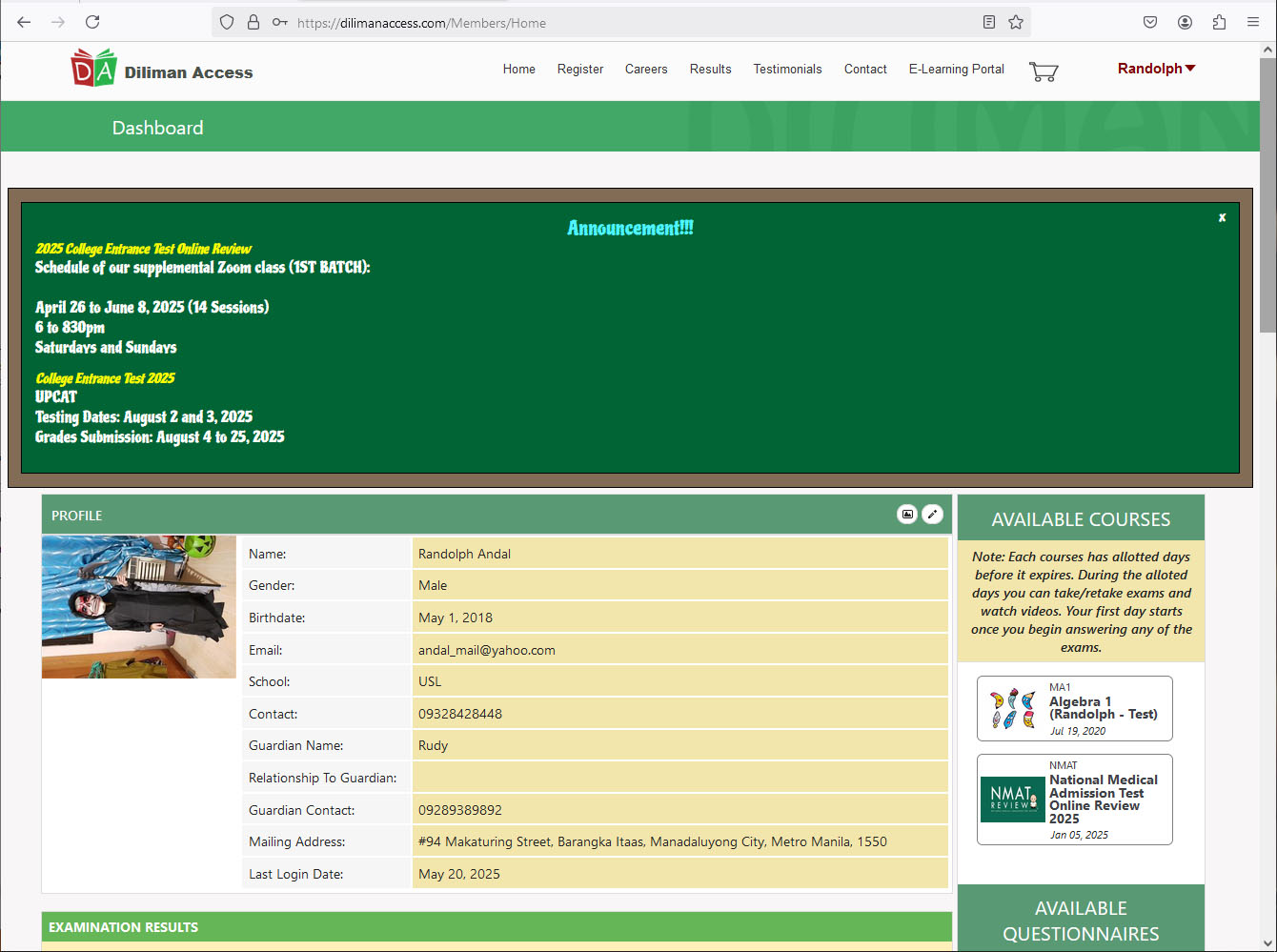Open the shopping cart icon
The width and height of the screenshot is (1277, 952).
click(x=1044, y=71)
